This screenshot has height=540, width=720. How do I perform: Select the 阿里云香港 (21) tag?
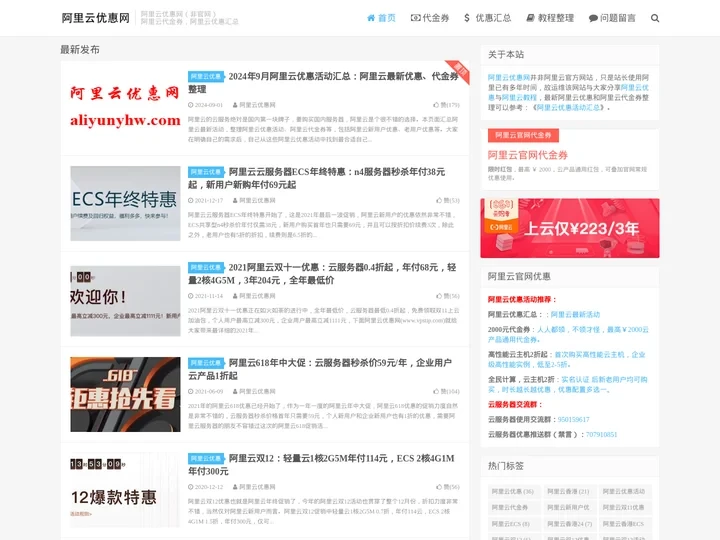click(x=568, y=491)
